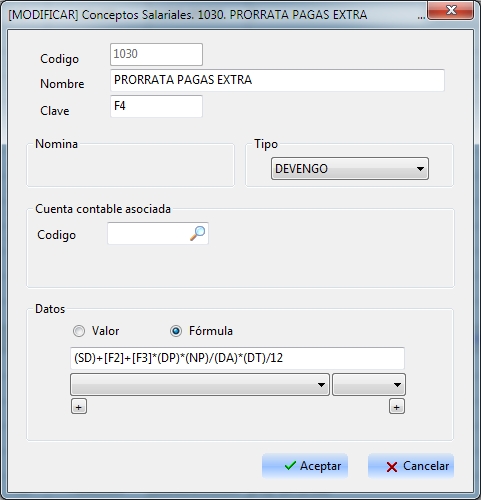Click the green checkmark on Aceptar
This screenshot has width=481, height=500.
(290, 466)
